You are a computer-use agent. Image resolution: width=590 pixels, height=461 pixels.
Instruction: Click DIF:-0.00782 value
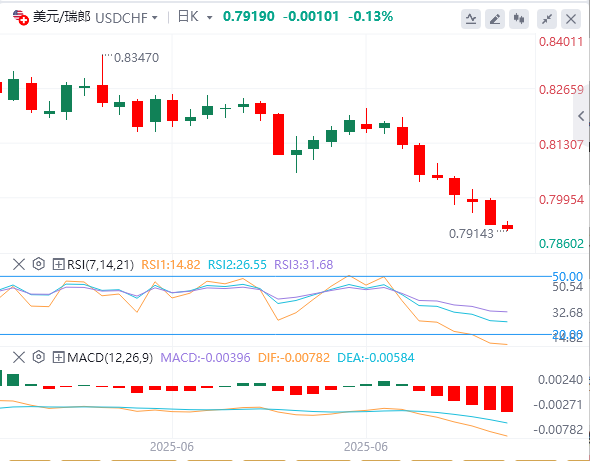coord(294,358)
